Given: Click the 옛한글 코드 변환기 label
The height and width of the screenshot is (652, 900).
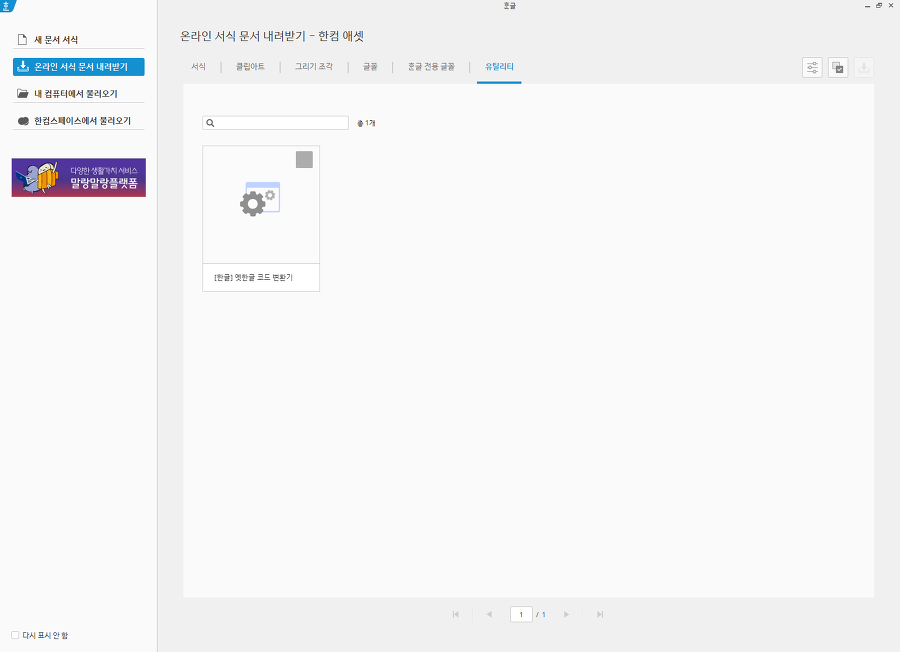Looking at the screenshot, I should pyautogui.click(x=253, y=277).
